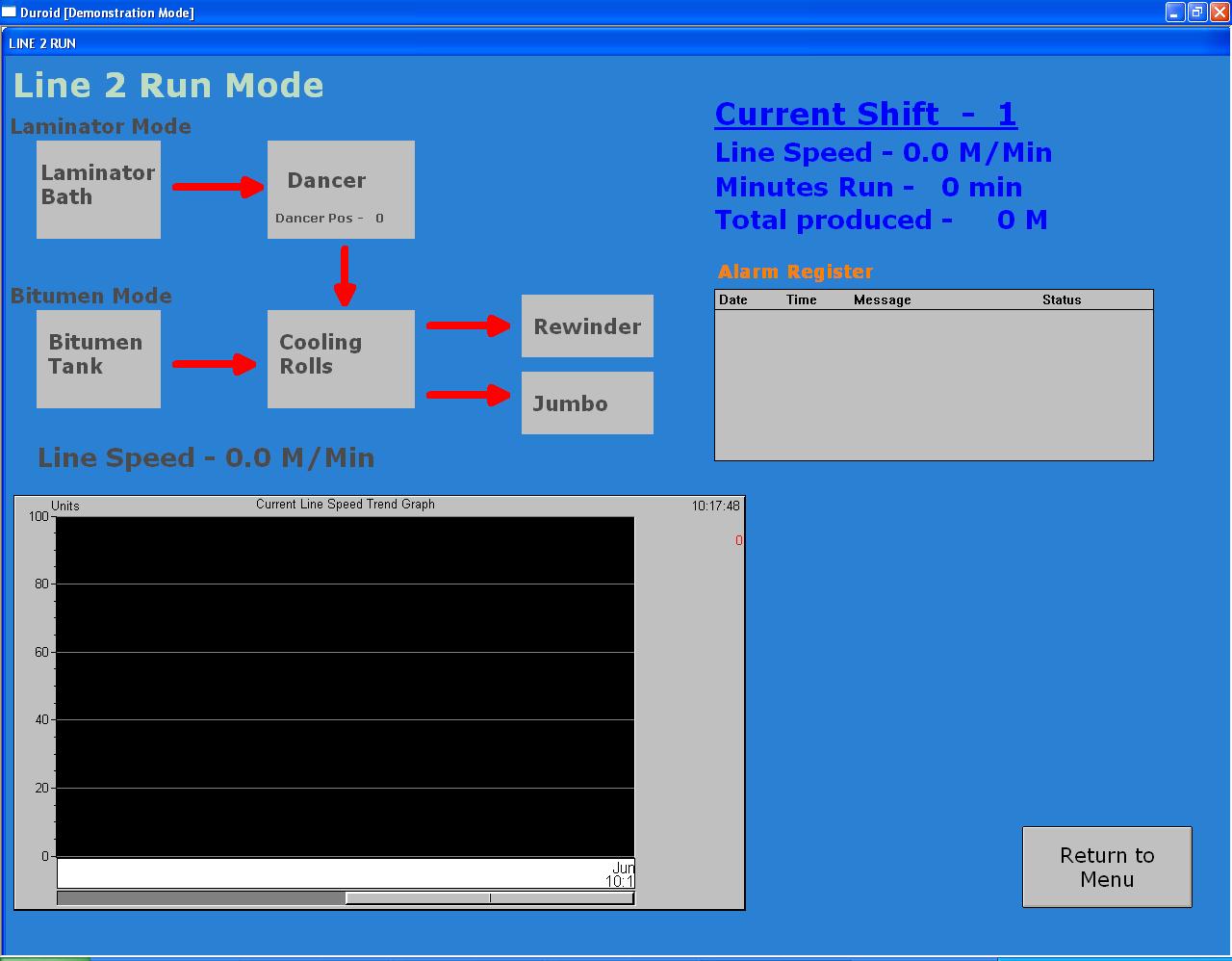
Task: Click the Current Shift - 1 heading
Action: 865,114
